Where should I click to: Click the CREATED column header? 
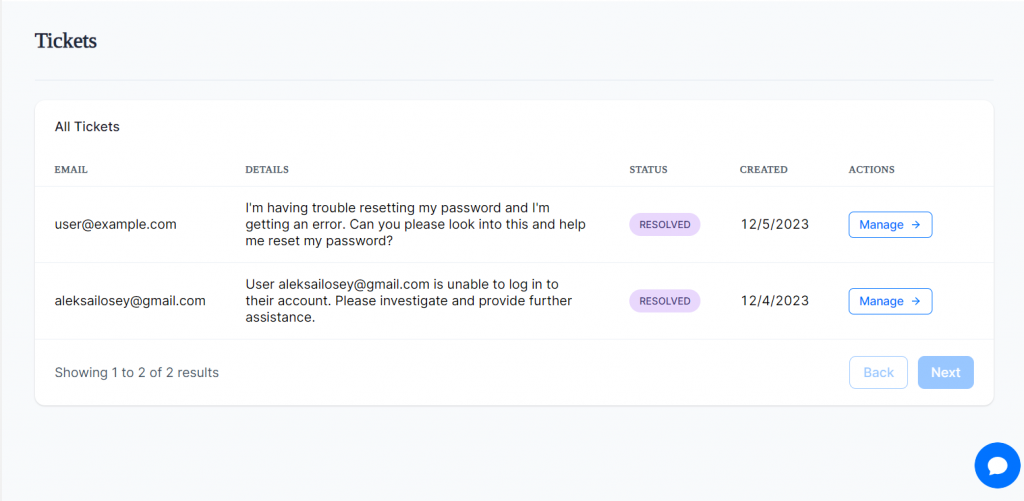[x=763, y=170]
